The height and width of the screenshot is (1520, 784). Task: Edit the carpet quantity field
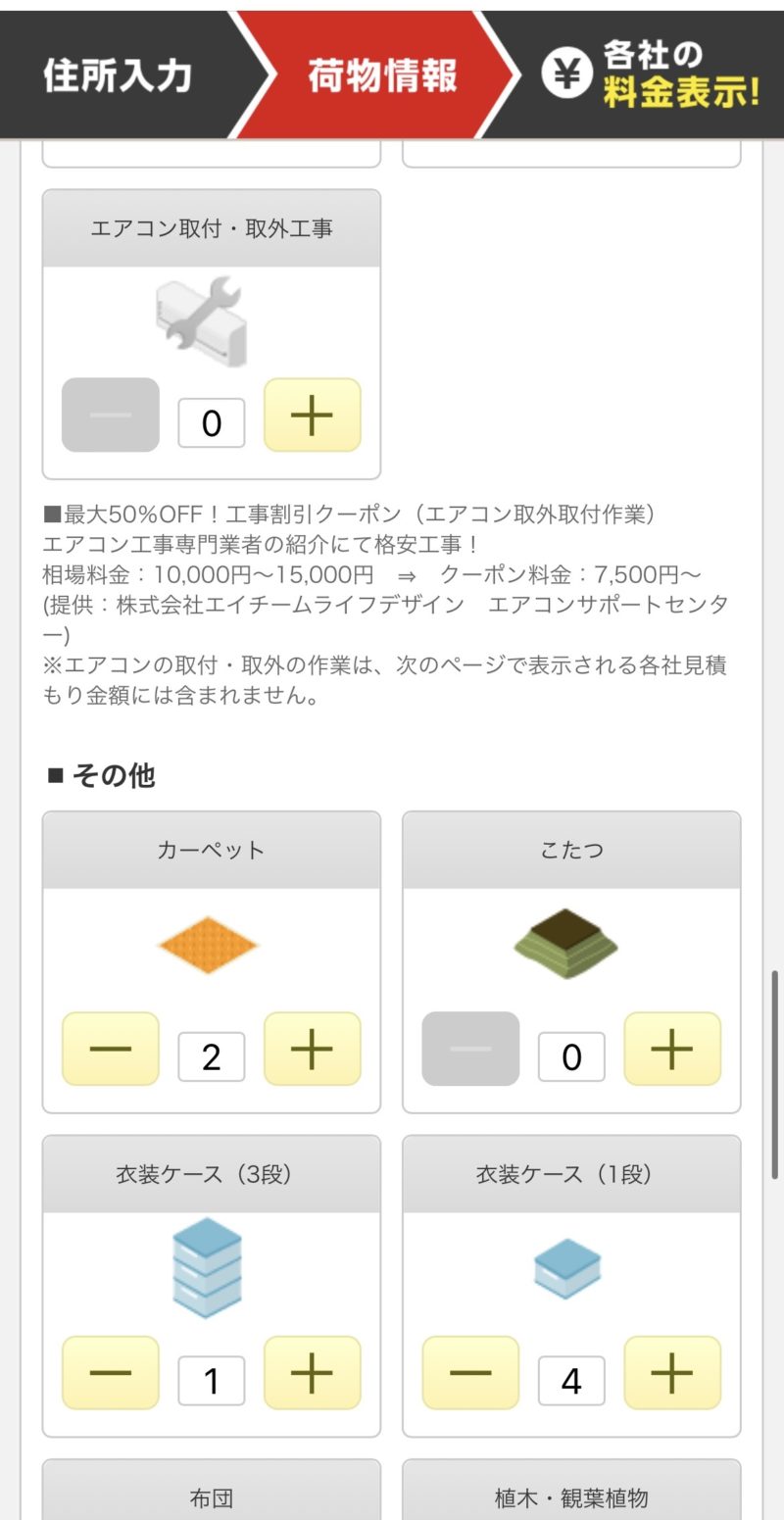click(211, 1056)
